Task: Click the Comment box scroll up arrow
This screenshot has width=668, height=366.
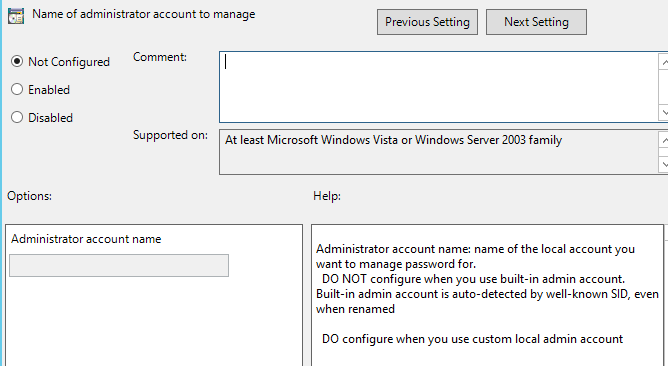Action: (663, 62)
